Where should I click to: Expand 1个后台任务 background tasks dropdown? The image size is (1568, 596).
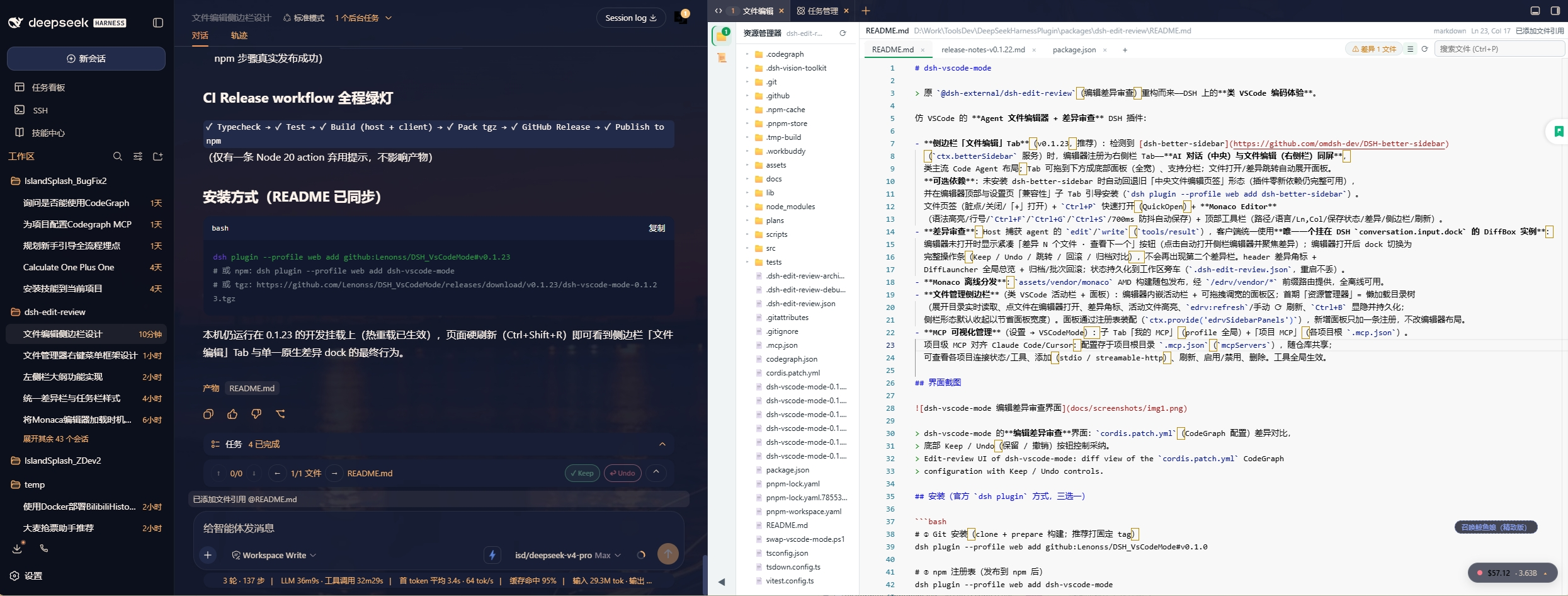tap(363, 18)
